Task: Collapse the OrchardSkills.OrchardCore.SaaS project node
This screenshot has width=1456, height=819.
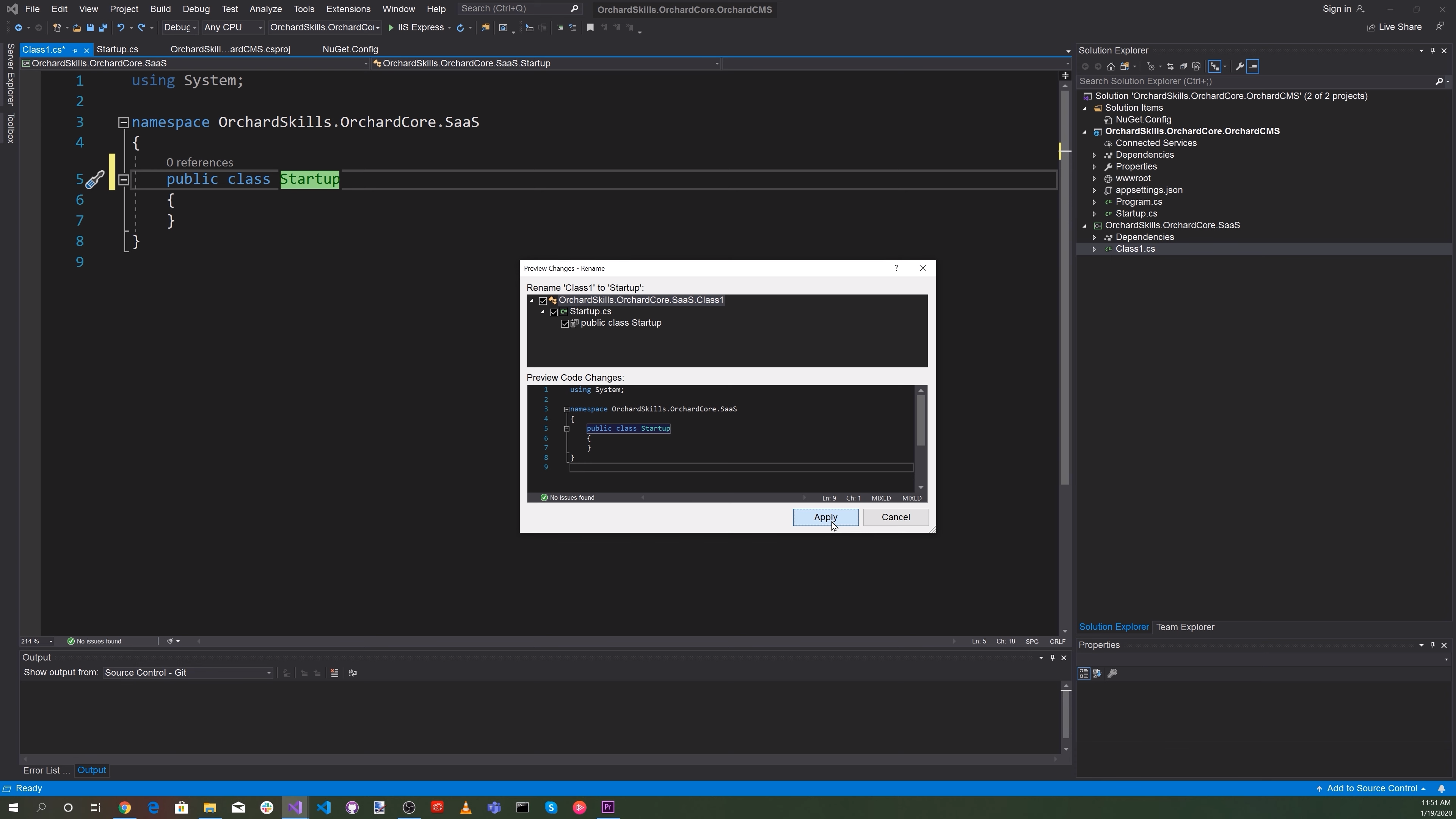Action: pyautogui.click(x=1084, y=226)
